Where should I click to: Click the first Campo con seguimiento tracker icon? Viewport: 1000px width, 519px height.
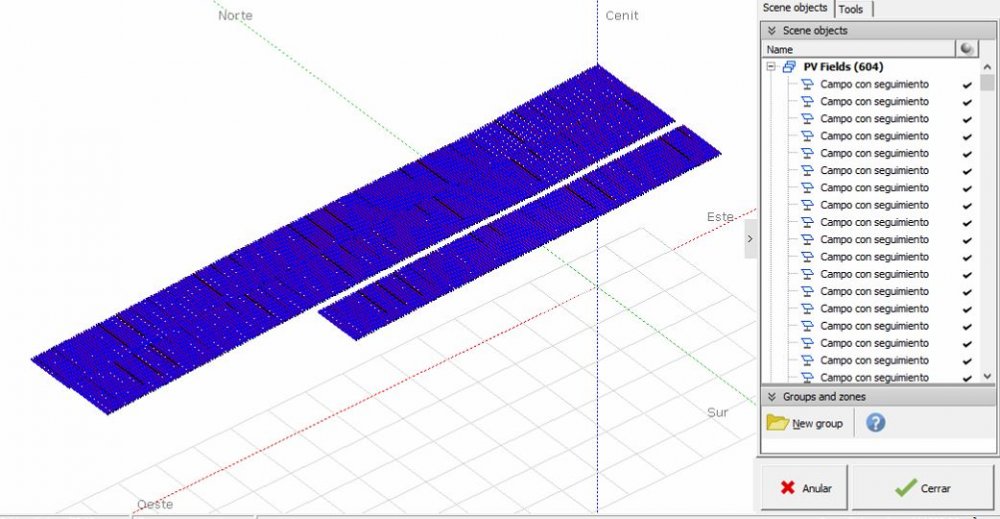808,85
